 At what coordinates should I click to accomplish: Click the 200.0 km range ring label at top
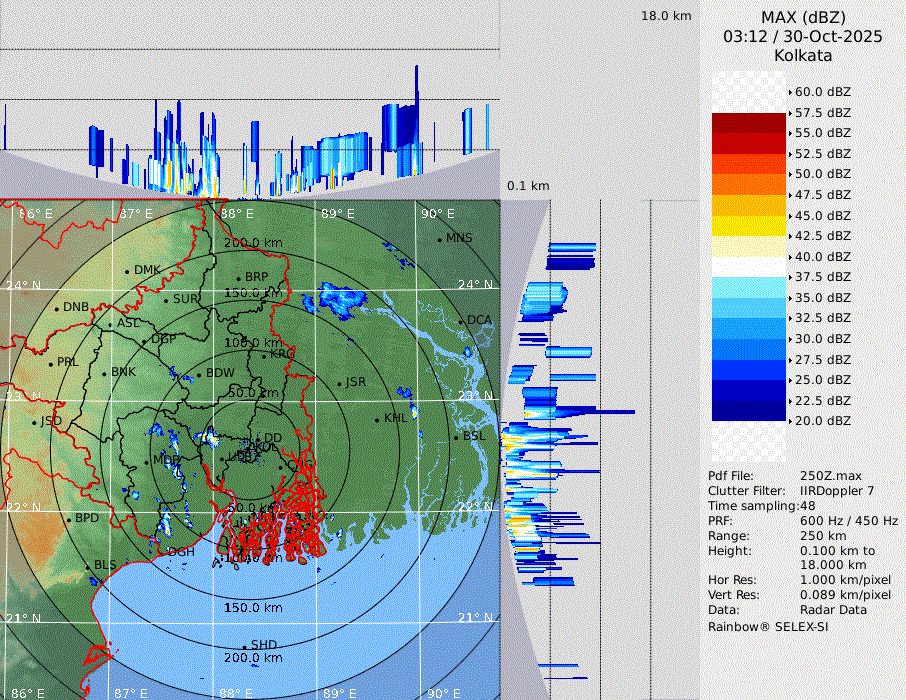tap(252, 243)
